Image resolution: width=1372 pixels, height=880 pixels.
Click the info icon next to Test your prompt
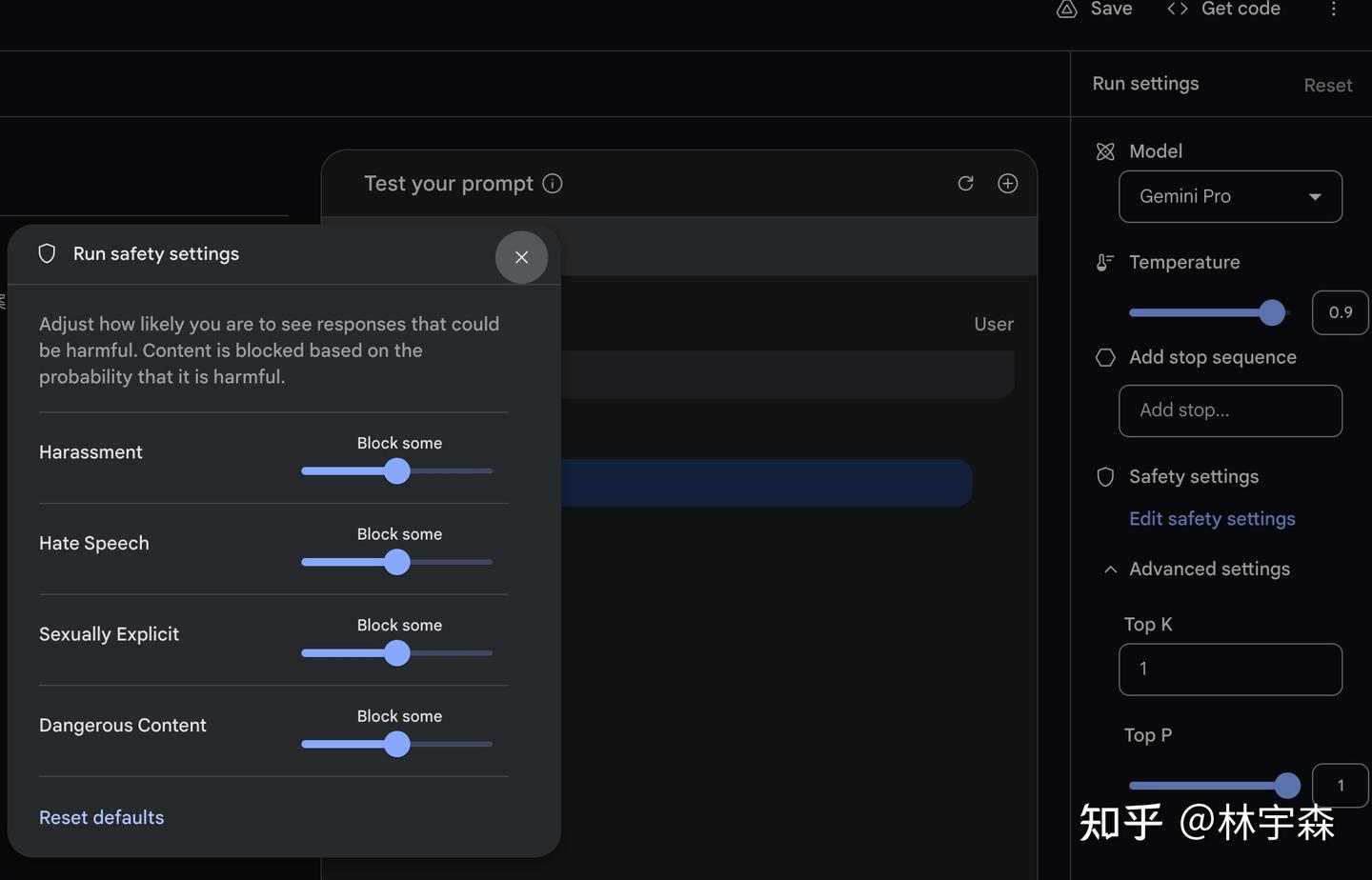click(553, 183)
